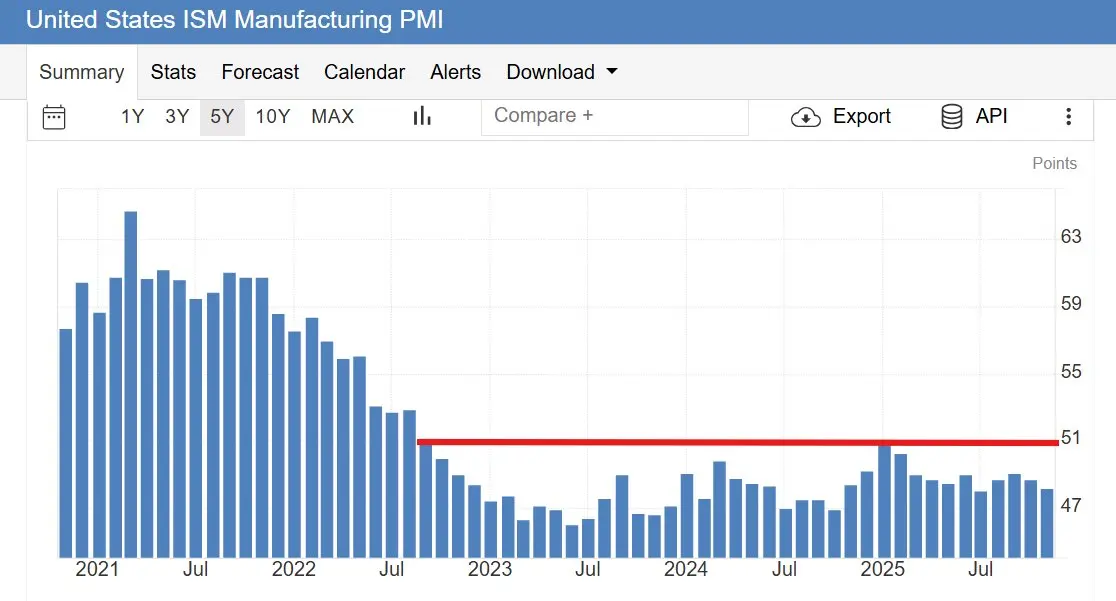This screenshot has height=601, width=1116.
Task: Click the 2022 x-axis label
Action: [x=293, y=569]
